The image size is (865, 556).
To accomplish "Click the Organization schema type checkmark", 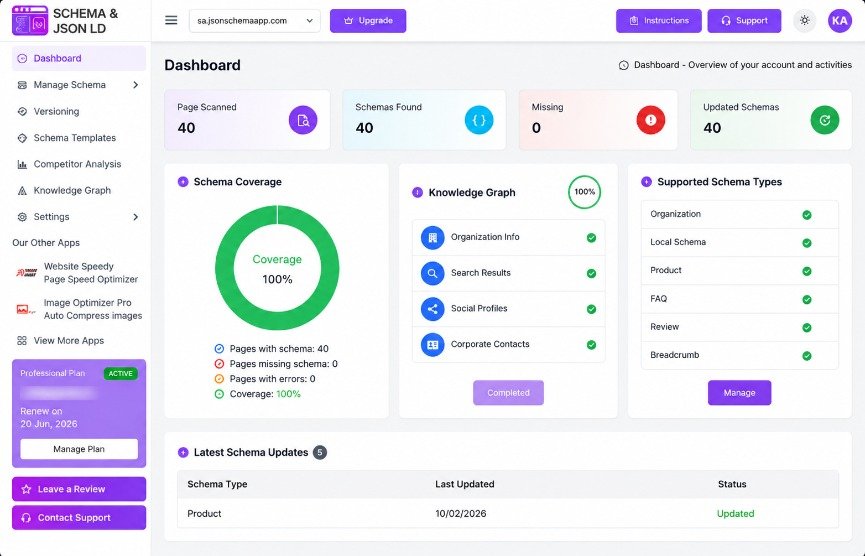I will click(807, 215).
